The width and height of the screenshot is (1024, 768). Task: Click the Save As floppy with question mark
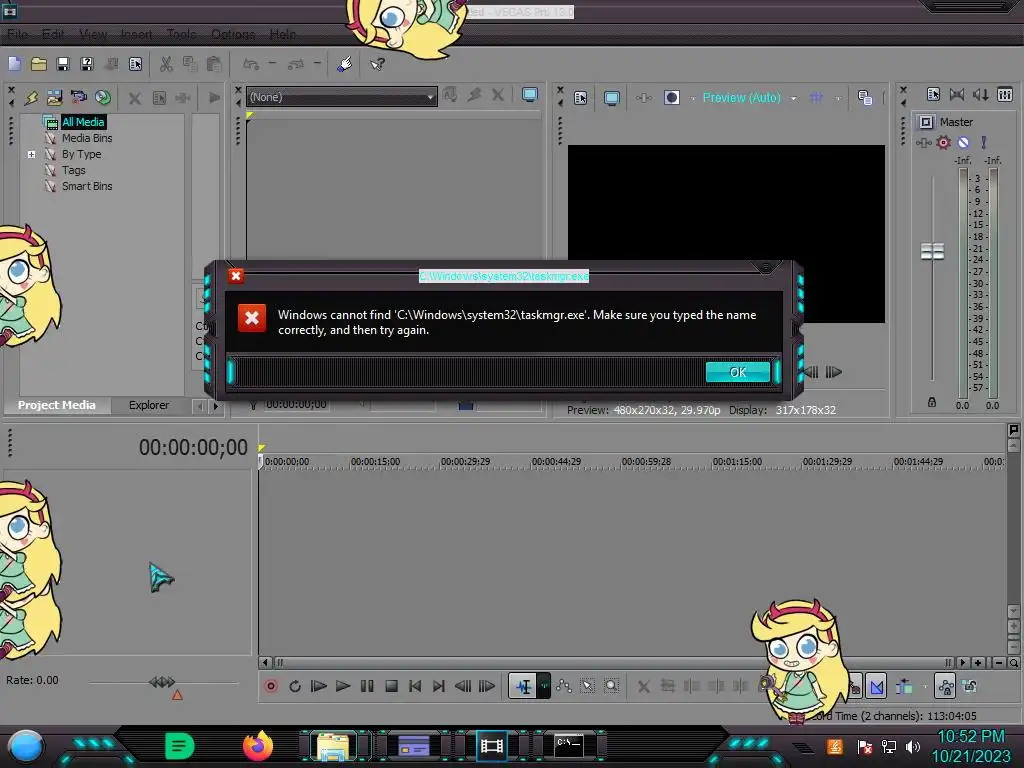pos(87,64)
